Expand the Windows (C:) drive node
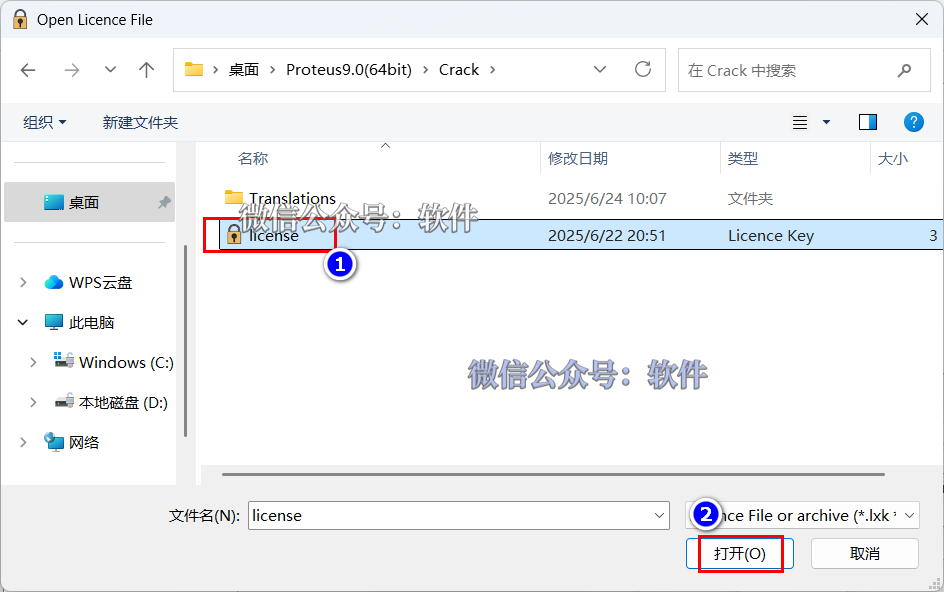 (33, 363)
